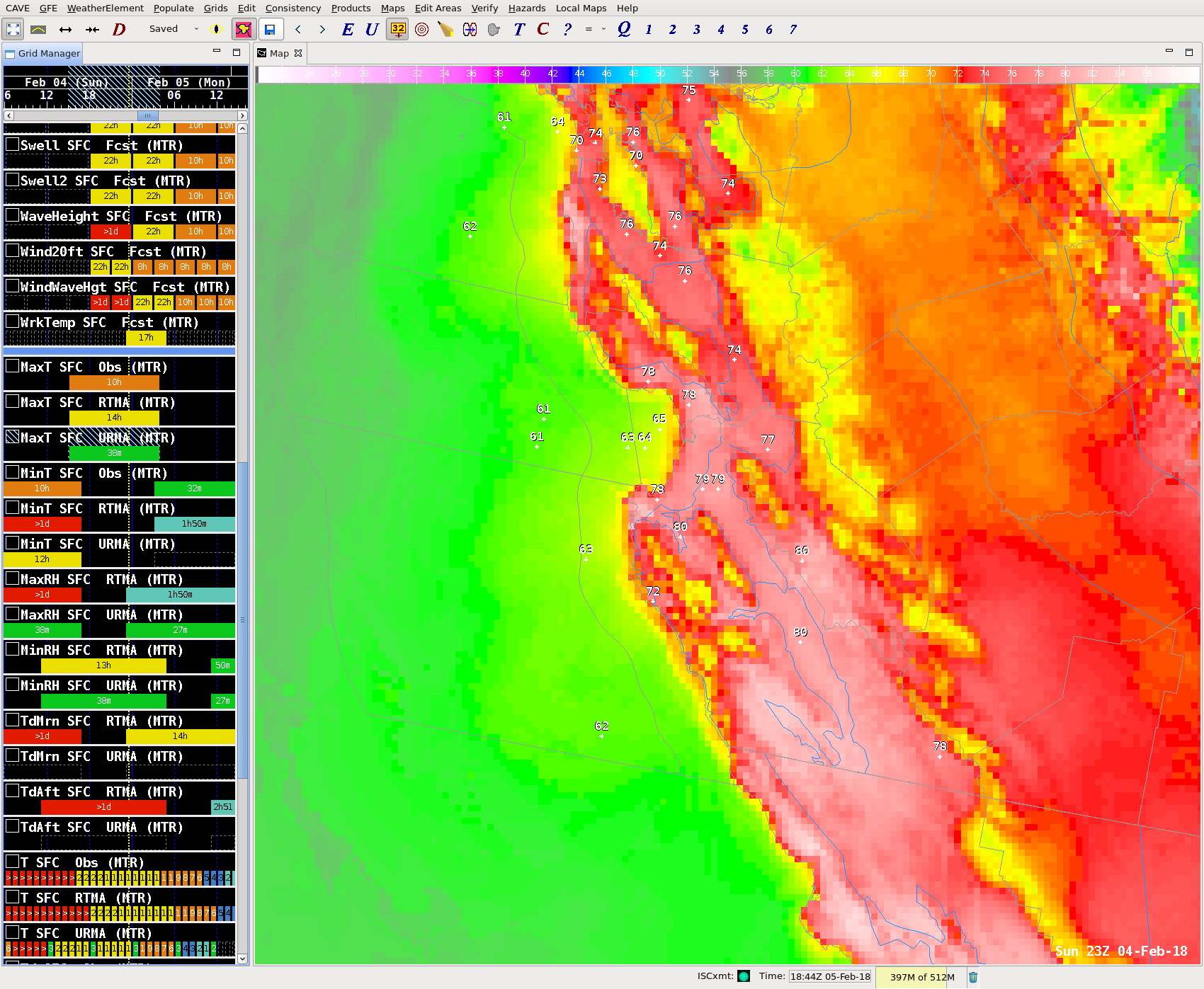Click the yellow eye-shaped toolbar icon
This screenshot has height=989, width=1204.
click(217, 29)
